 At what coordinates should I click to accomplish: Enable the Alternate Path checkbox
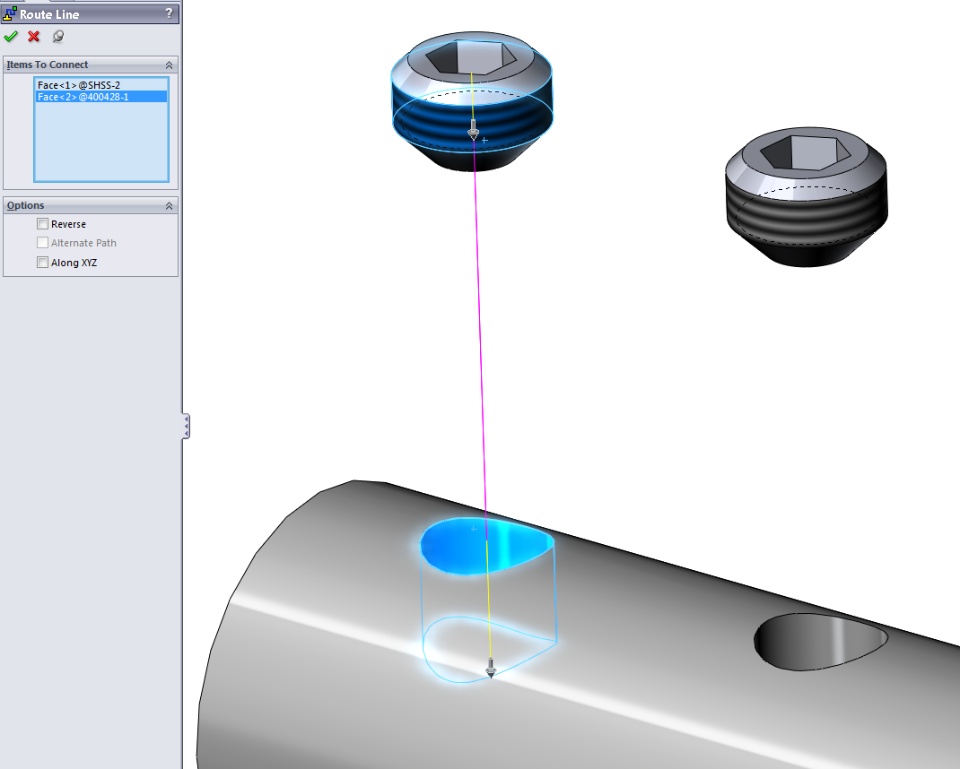[x=42, y=243]
